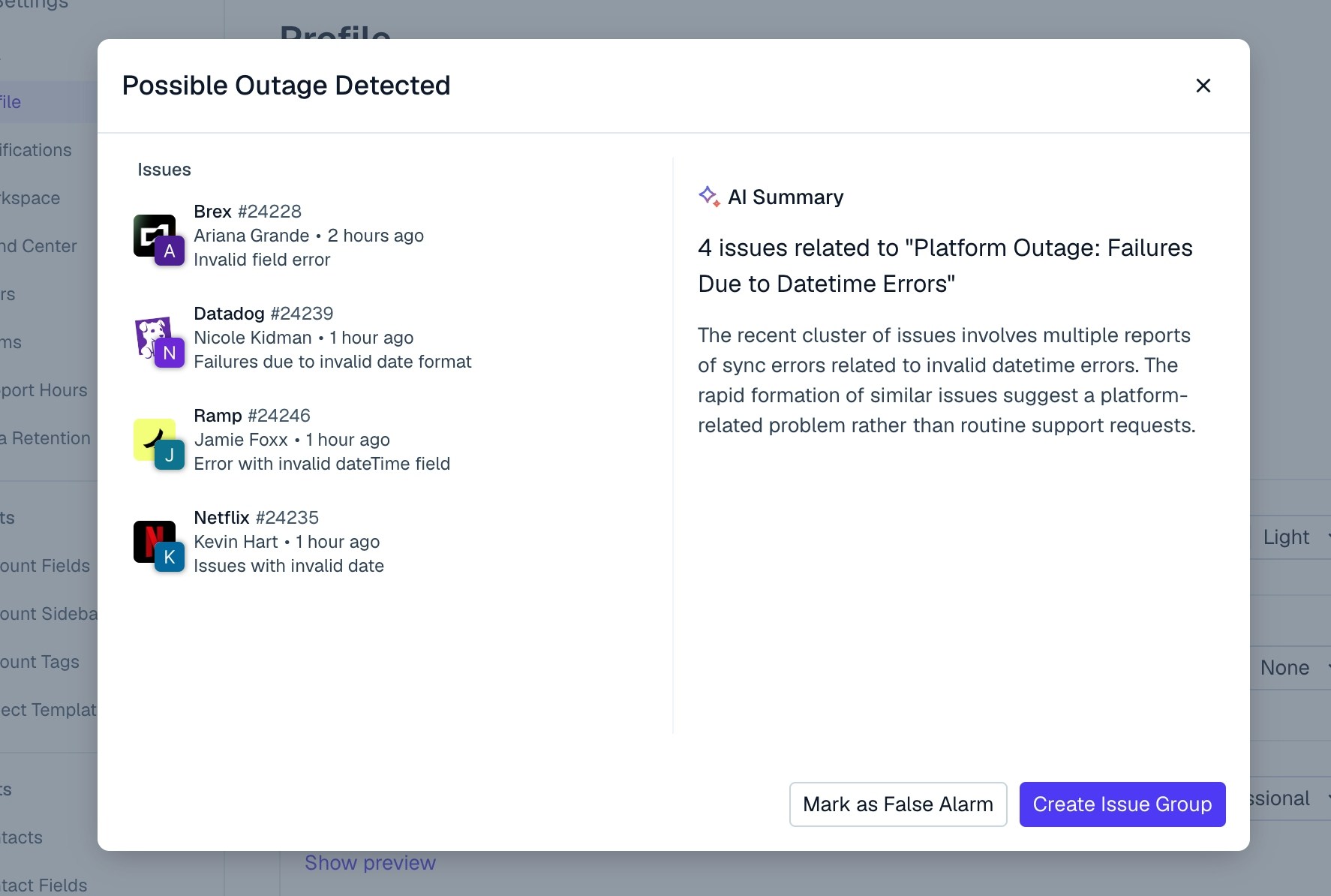The width and height of the screenshot is (1331, 896).
Task: Click Nicole Kidman's avatar badge 'N'
Action: pyautogui.click(x=170, y=353)
